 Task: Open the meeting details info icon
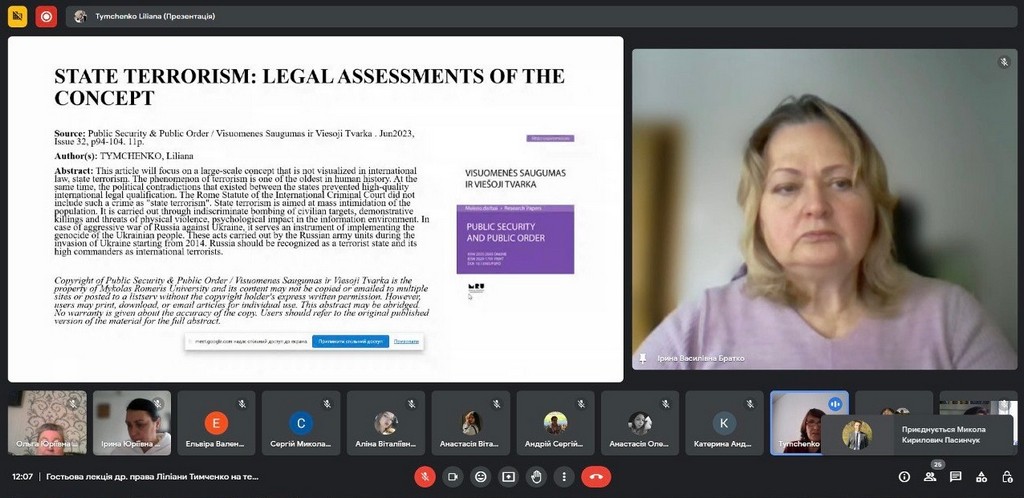coord(904,477)
